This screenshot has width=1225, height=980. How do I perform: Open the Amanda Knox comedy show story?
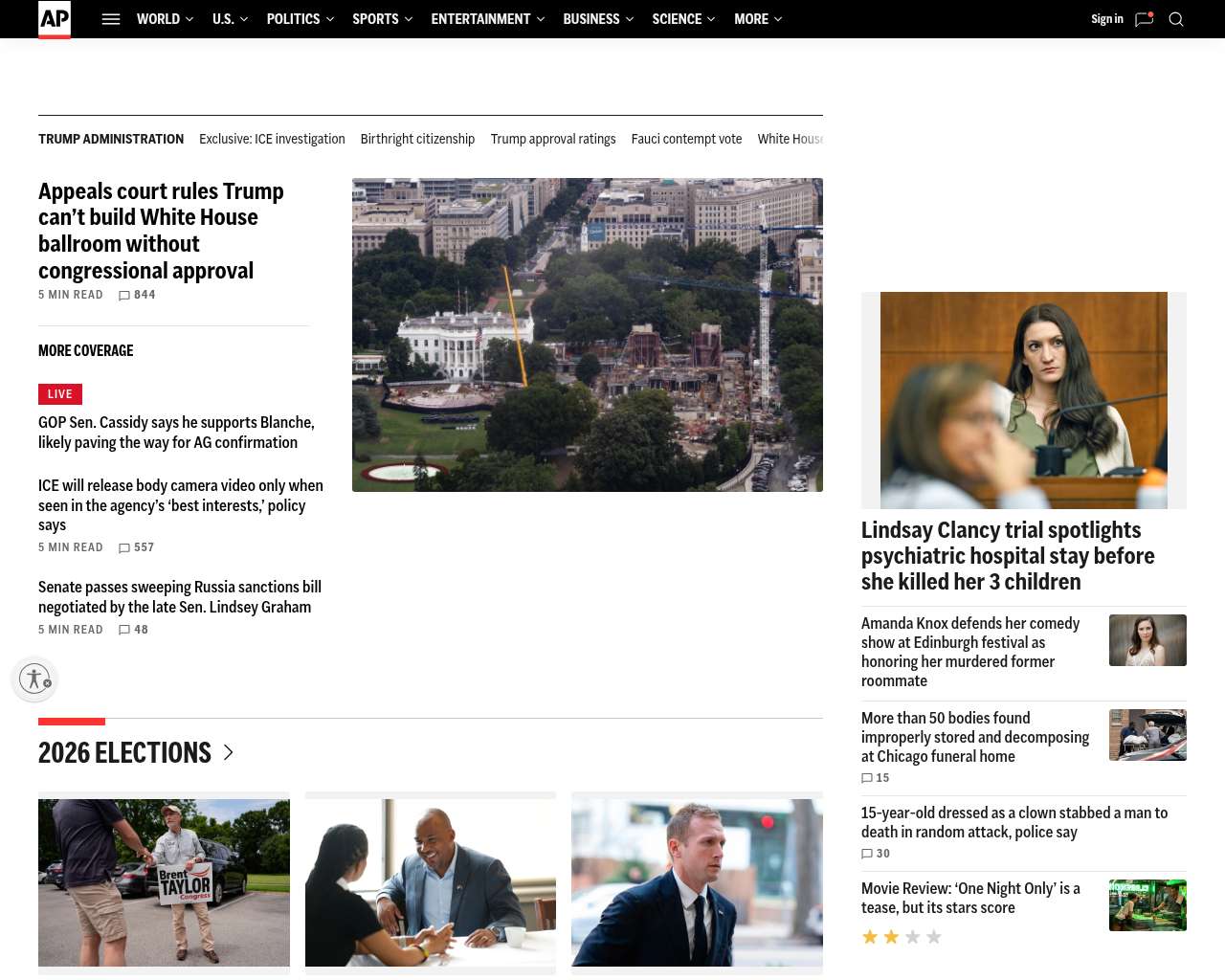pyautogui.click(x=970, y=652)
